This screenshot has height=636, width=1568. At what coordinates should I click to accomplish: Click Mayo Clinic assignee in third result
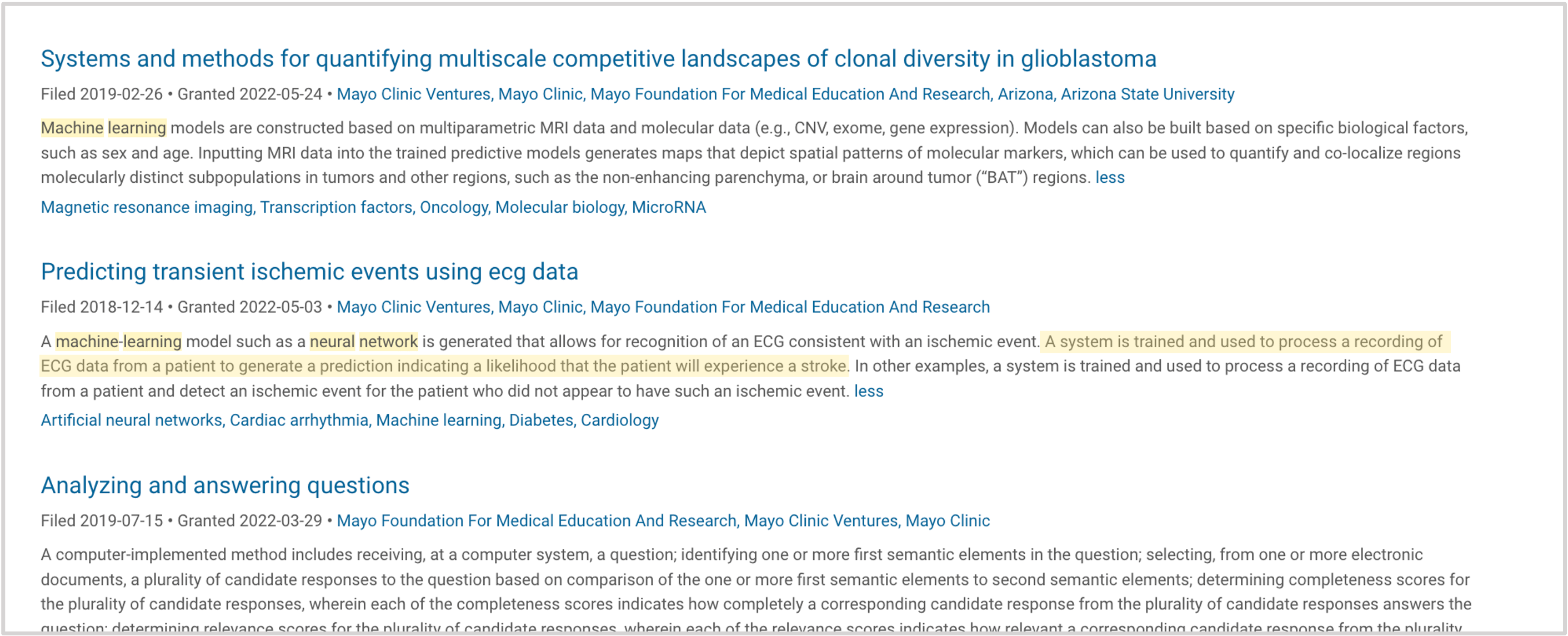947,521
